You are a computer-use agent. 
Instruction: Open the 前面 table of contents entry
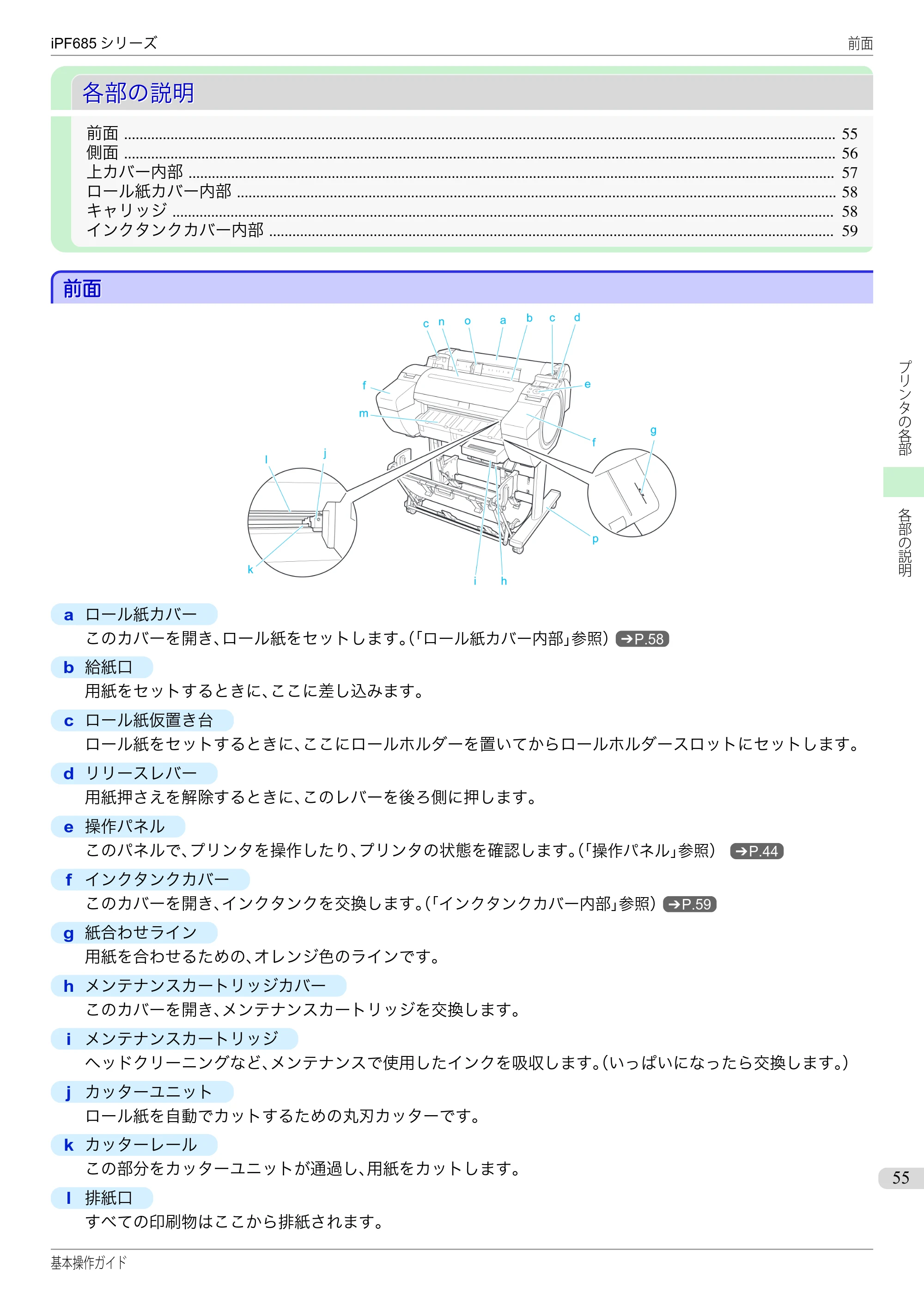[x=472, y=134]
